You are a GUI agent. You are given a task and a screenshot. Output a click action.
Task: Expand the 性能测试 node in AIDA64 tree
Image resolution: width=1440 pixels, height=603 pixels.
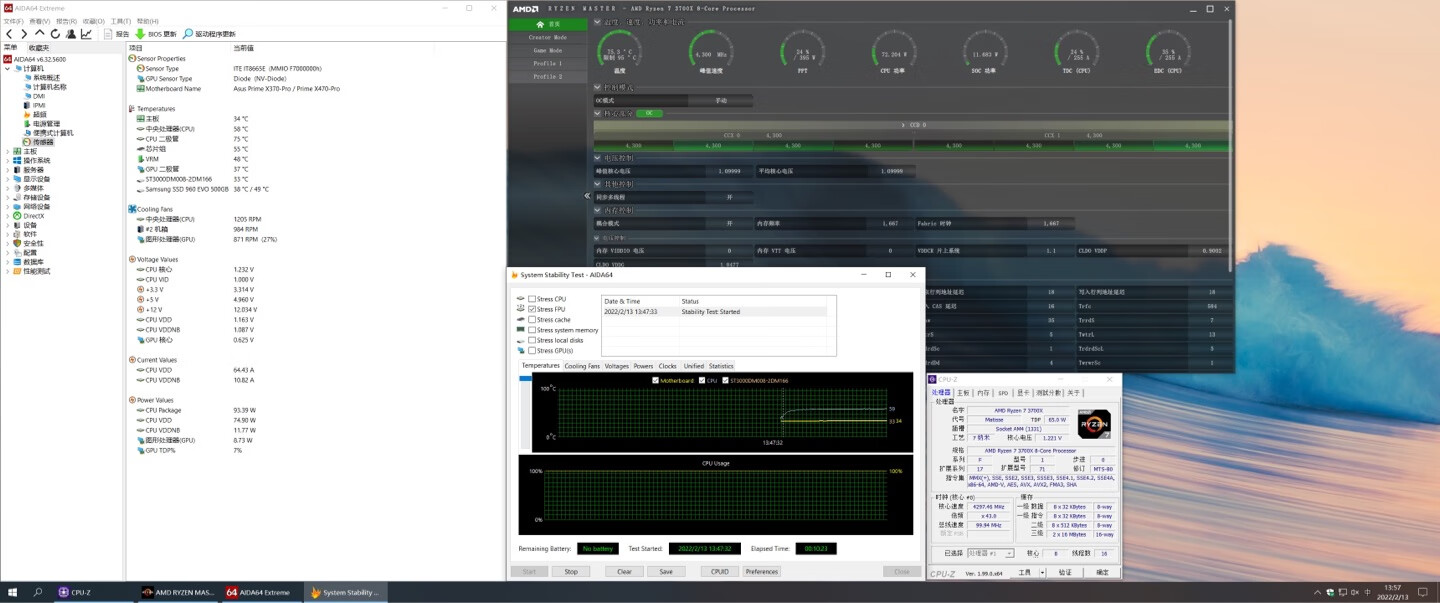[x=8, y=271]
